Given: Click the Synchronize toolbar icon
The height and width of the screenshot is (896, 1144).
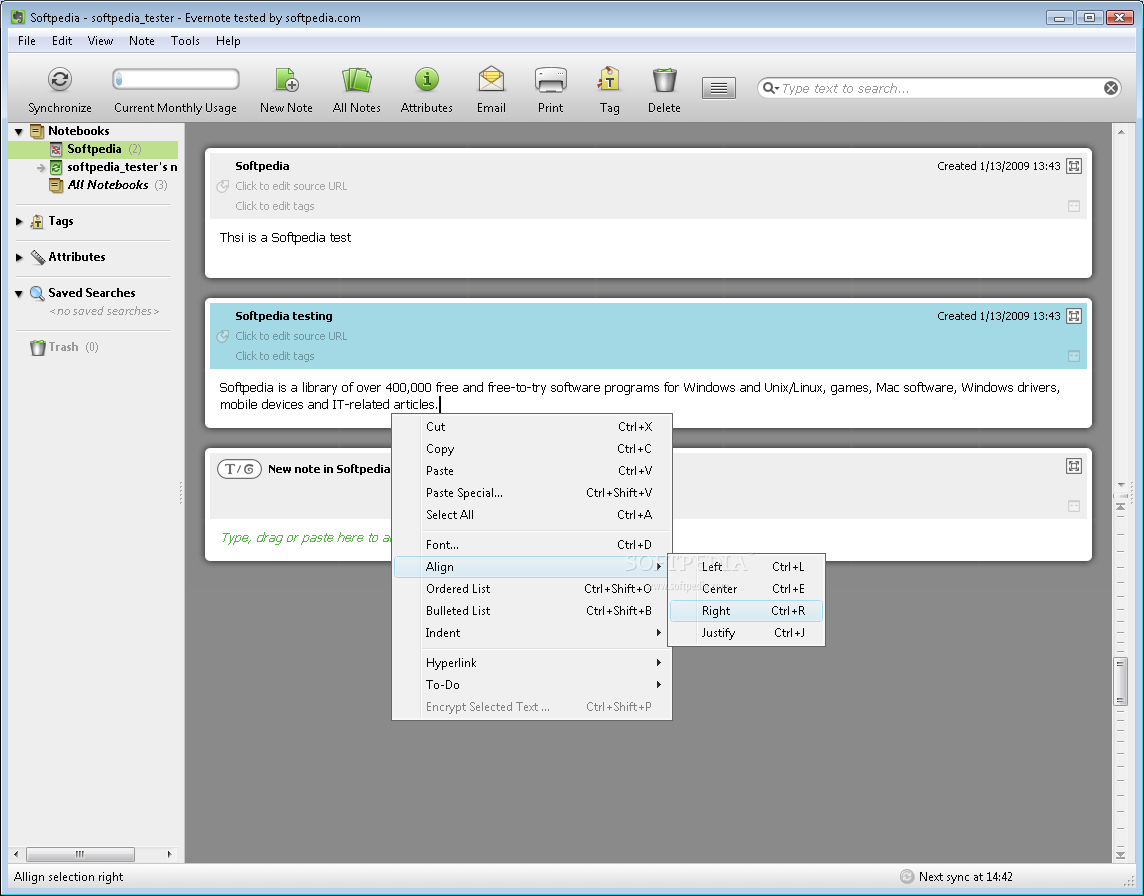Looking at the screenshot, I should click(x=60, y=80).
